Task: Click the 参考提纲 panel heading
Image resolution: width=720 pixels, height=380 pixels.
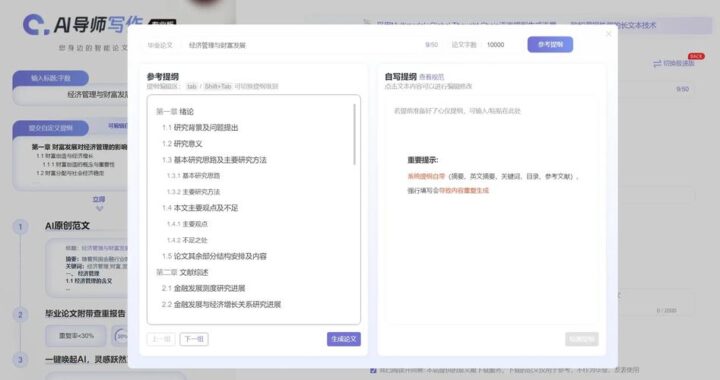Action: tap(163, 77)
